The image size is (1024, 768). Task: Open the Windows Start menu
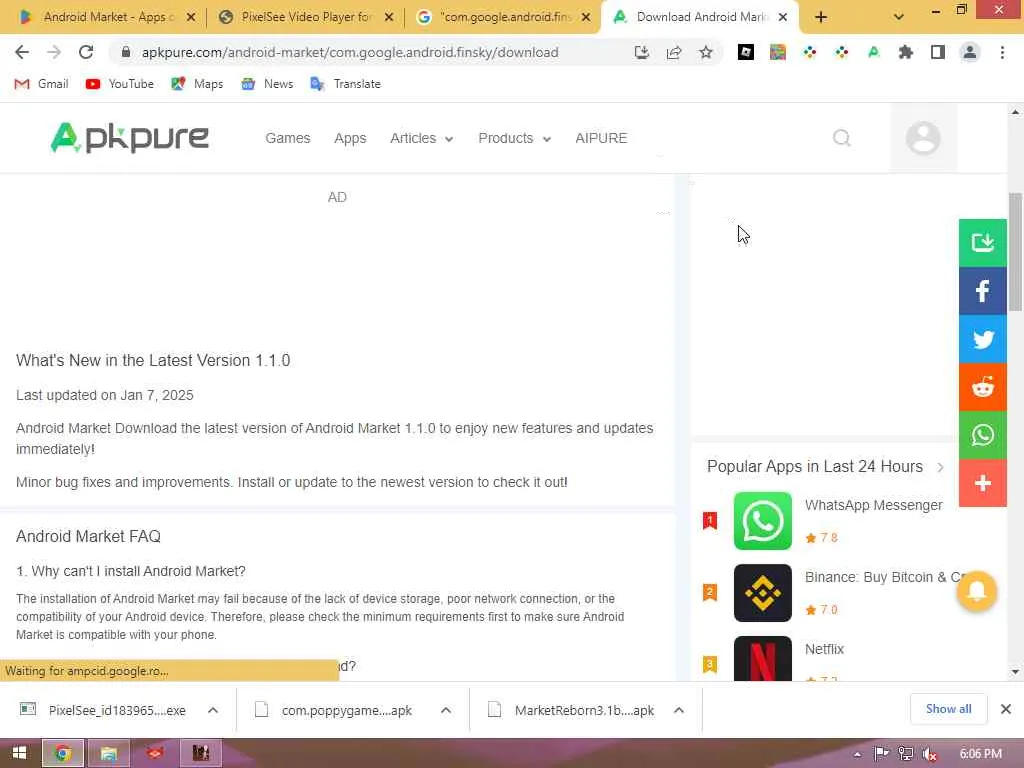point(19,753)
